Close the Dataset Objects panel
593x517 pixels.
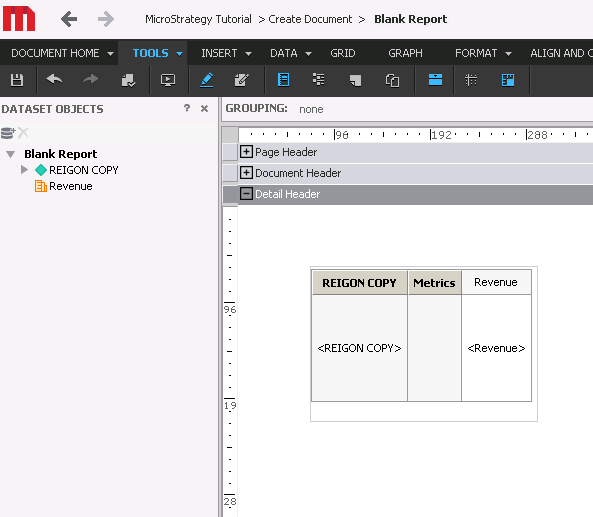coord(205,109)
